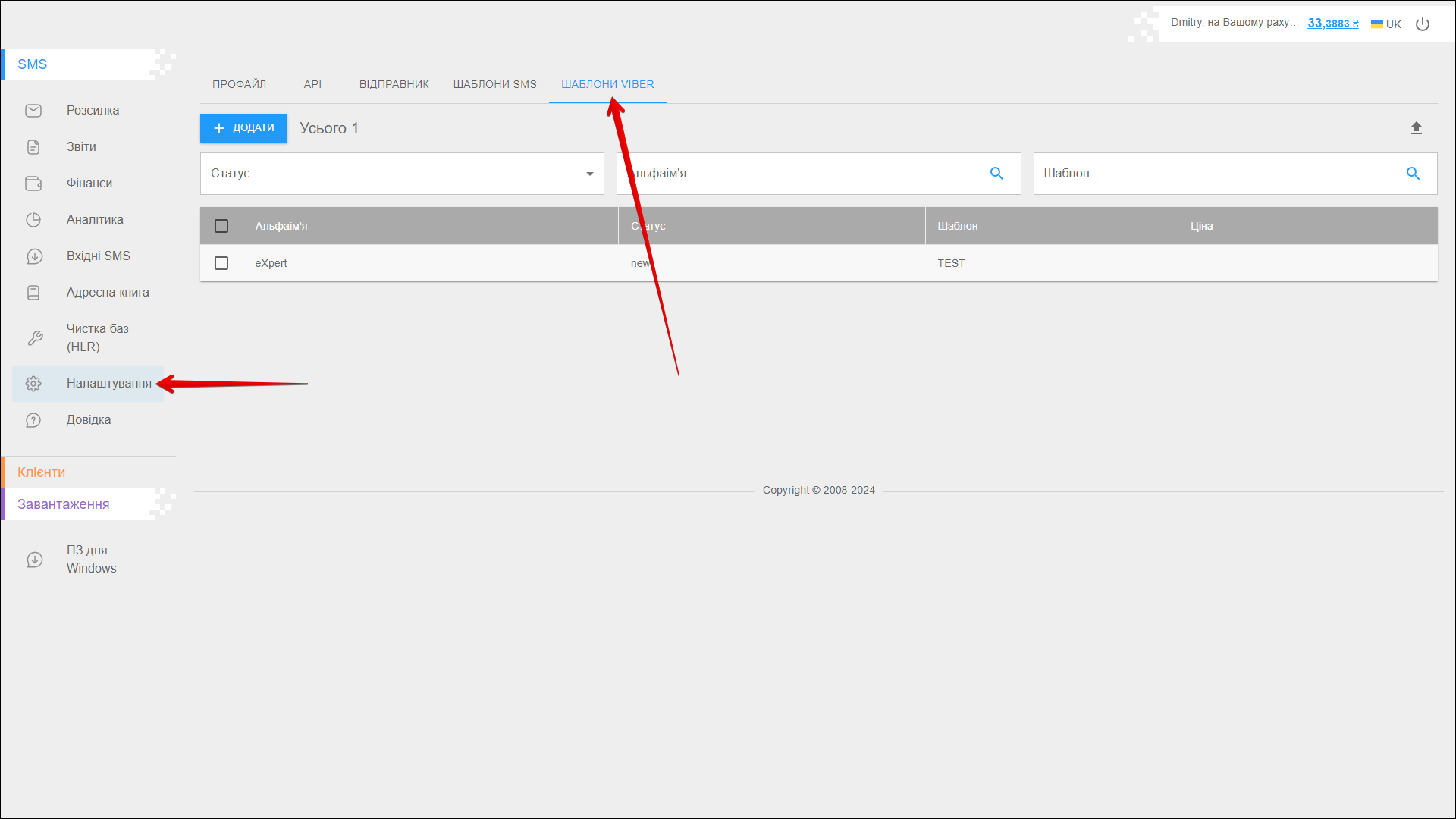Viewport: 1456px width, 819px height.
Task: Click the wrench icon for Чистка баз (HLR)
Action: 35,338
